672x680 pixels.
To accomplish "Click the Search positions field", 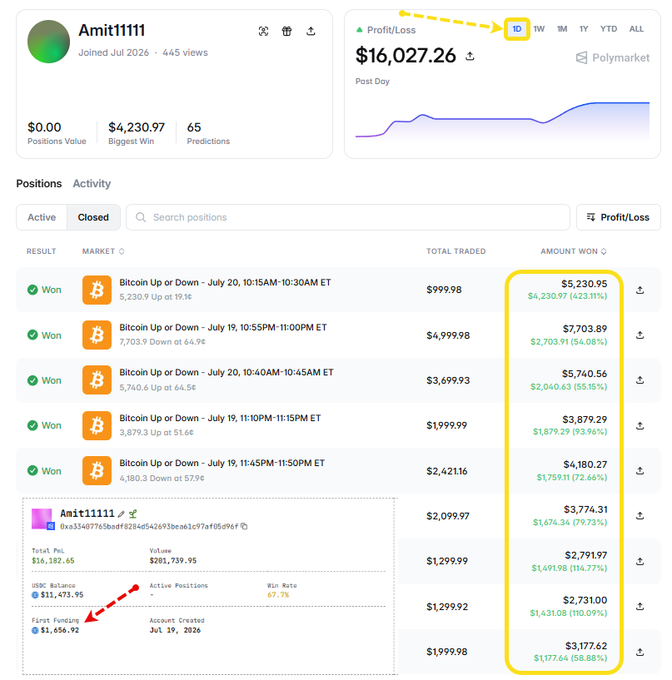I will pos(348,217).
